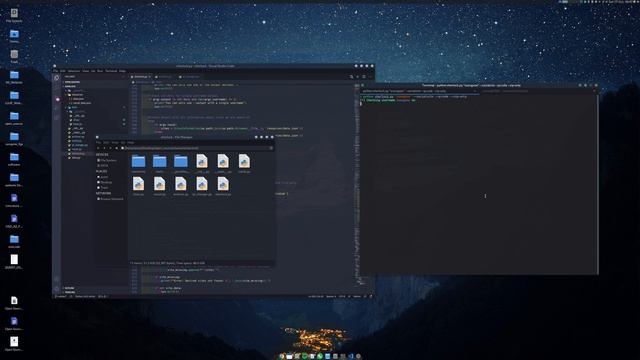Screen dimensions: 640x360
Task: Switch to the third editor tab in VS Code
Action: [x=190, y=77]
